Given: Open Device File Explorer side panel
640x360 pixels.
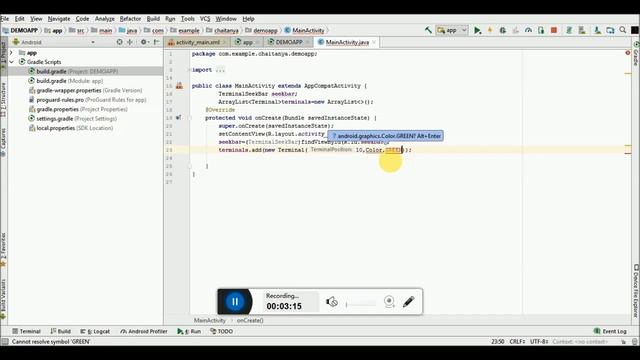Looking at the screenshot, I should (636, 291).
